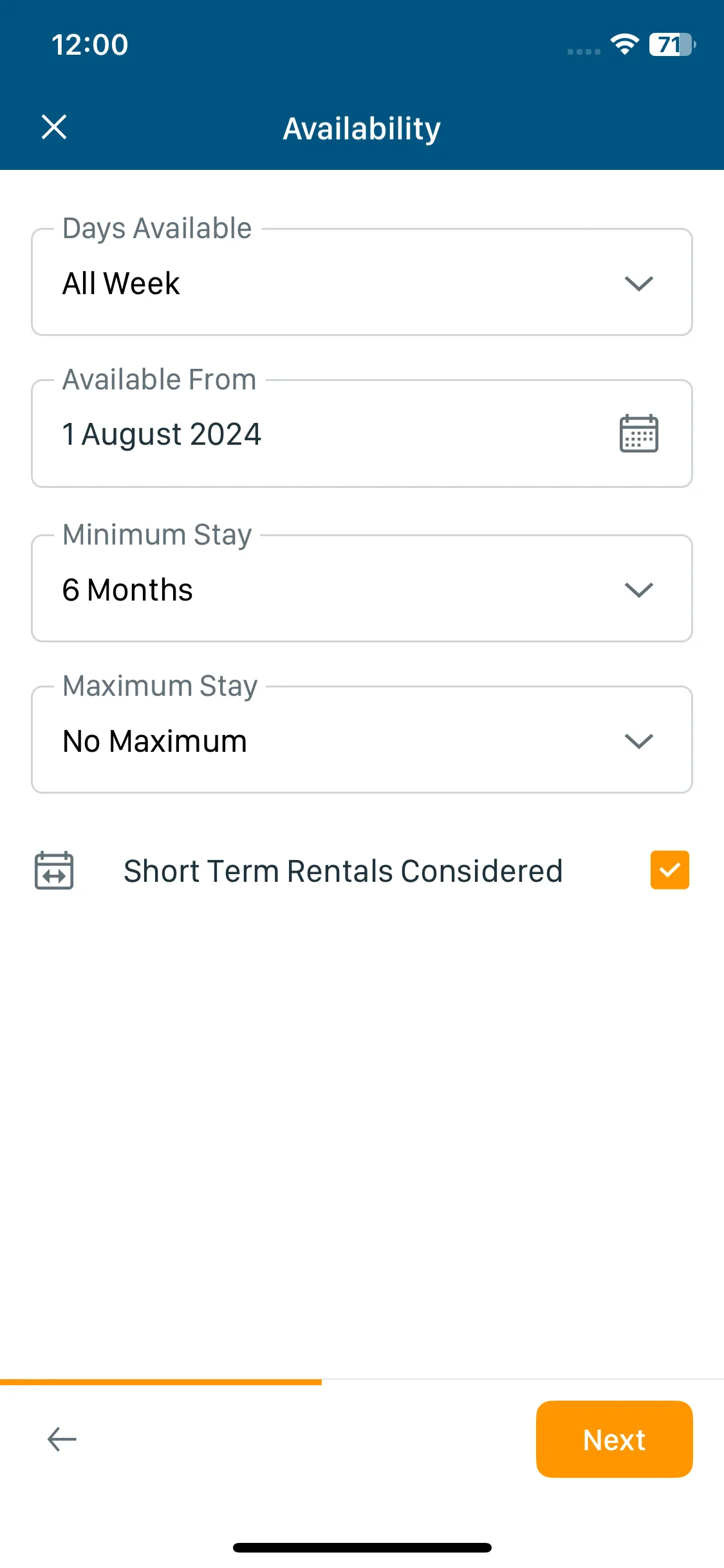Tap the cellular signal dots
The image size is (724, 1568).
coord(584,51)
